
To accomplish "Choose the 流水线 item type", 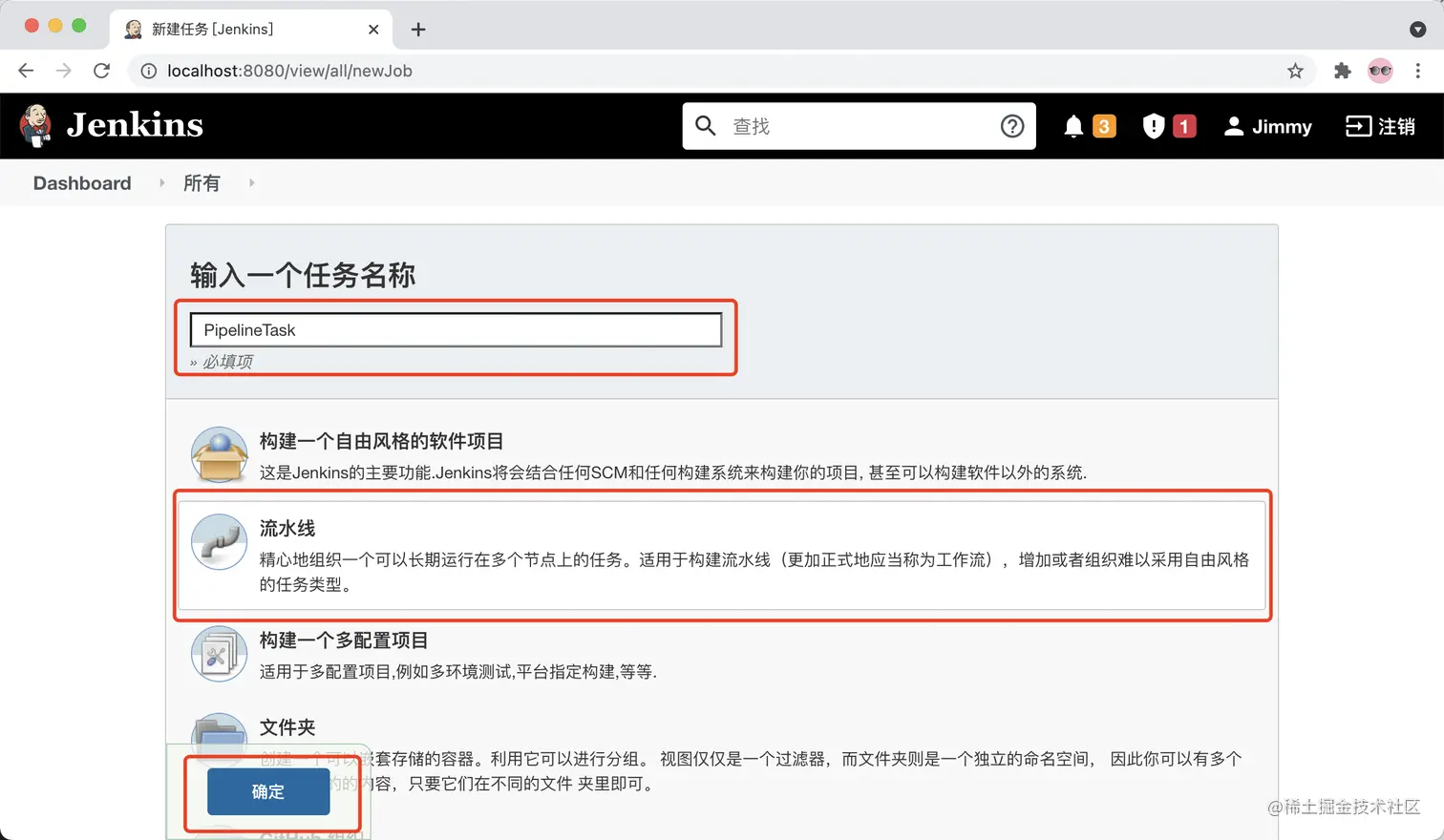I will pyautogui.click(x=287, y=528).
